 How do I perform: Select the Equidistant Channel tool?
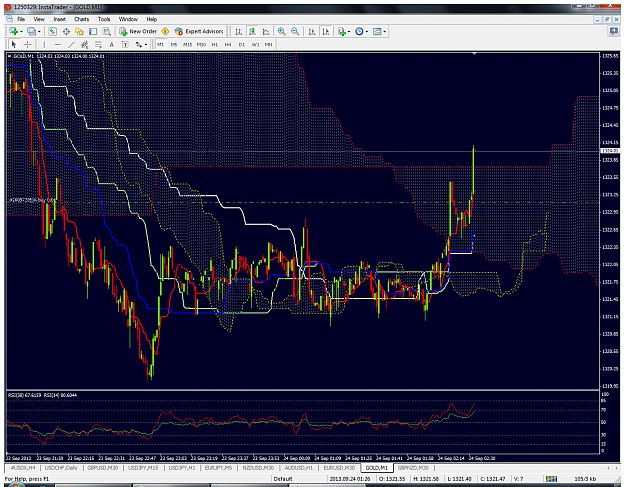pos(85,44)
